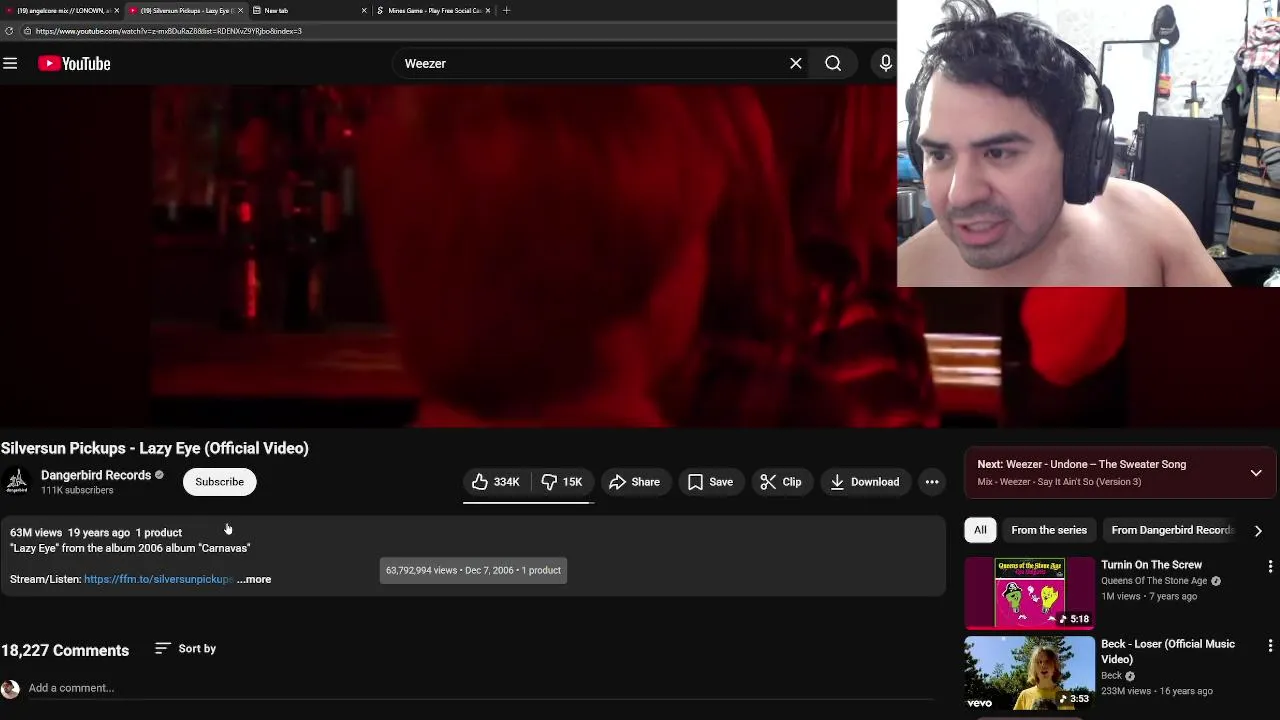1280x720 pixels.
Task: Click the user avatar beside comment box
Action: point(10,689)
